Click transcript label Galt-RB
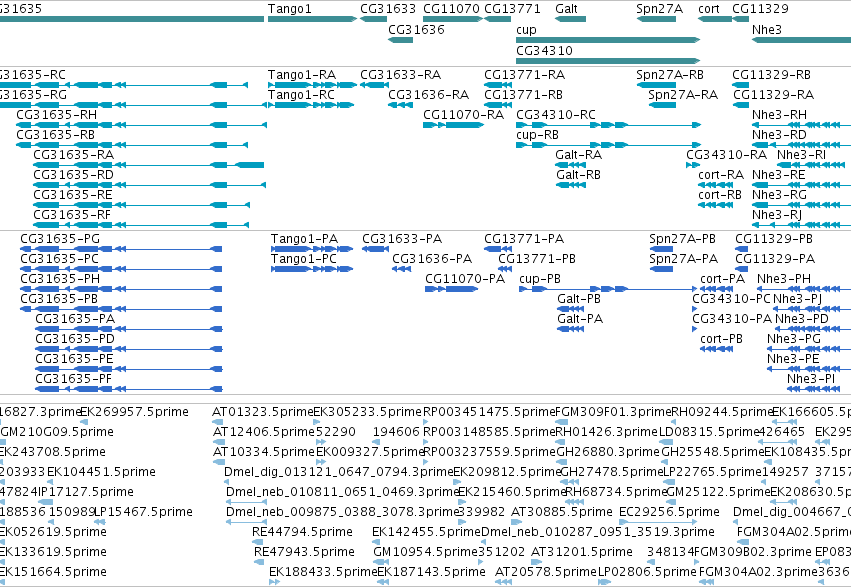This screenshot has width=851, height=587. [578, 175]
